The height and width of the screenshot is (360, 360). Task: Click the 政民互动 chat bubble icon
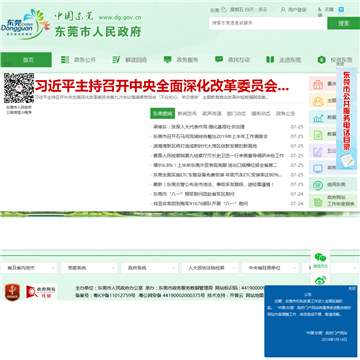(219, 60)
